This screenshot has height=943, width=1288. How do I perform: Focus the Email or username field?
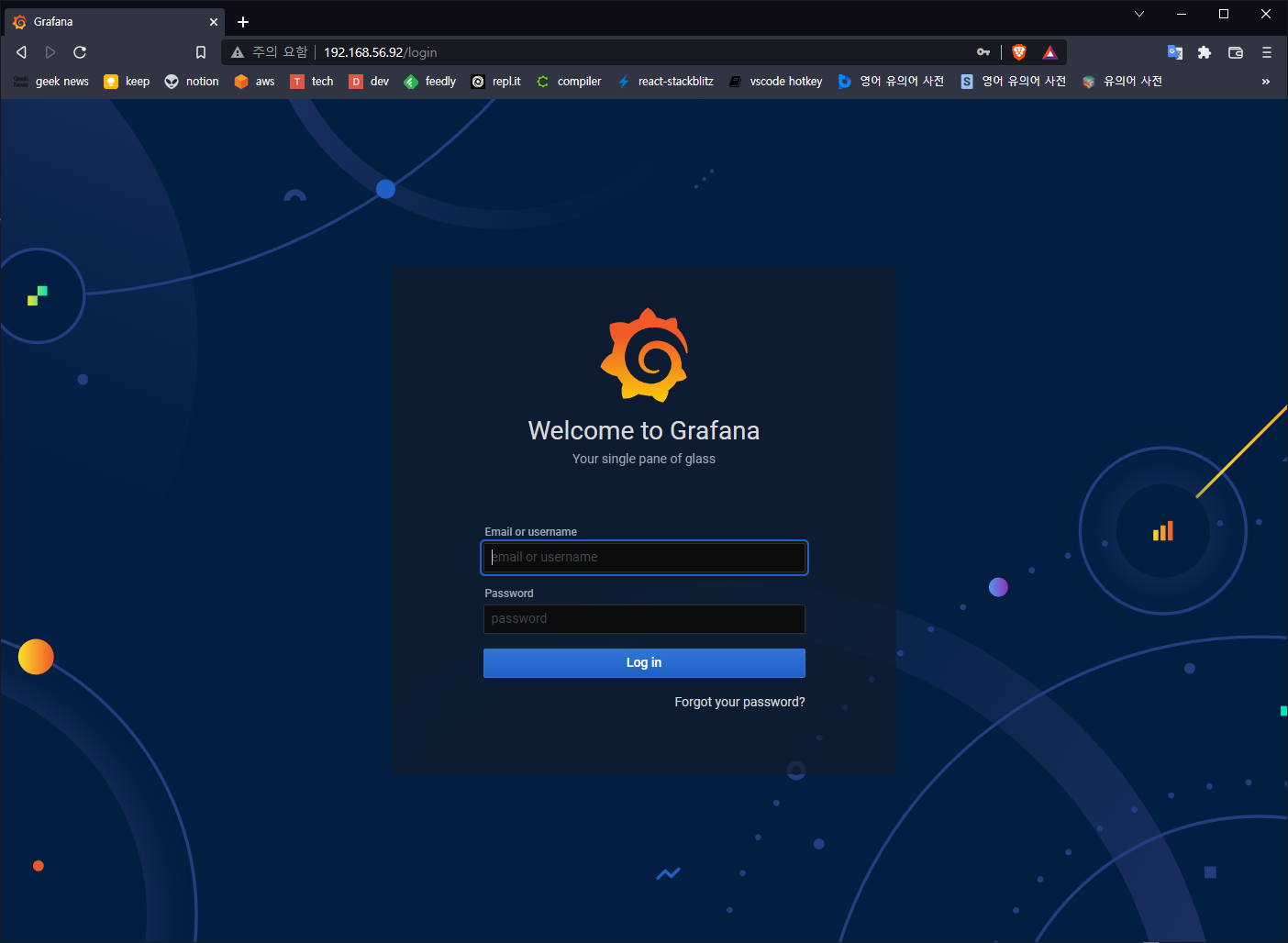click(644, 558)
